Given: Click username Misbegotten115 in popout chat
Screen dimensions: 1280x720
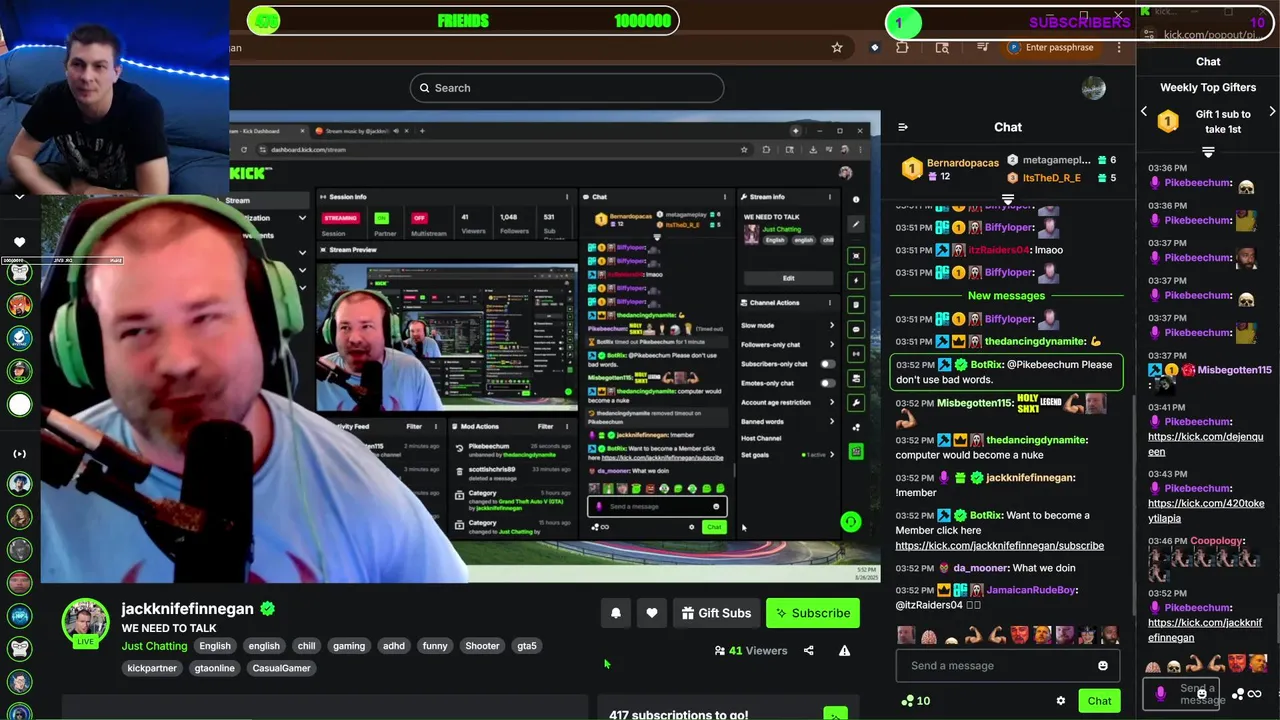Looking at the screenshot, I should [x=1235, y=370].
